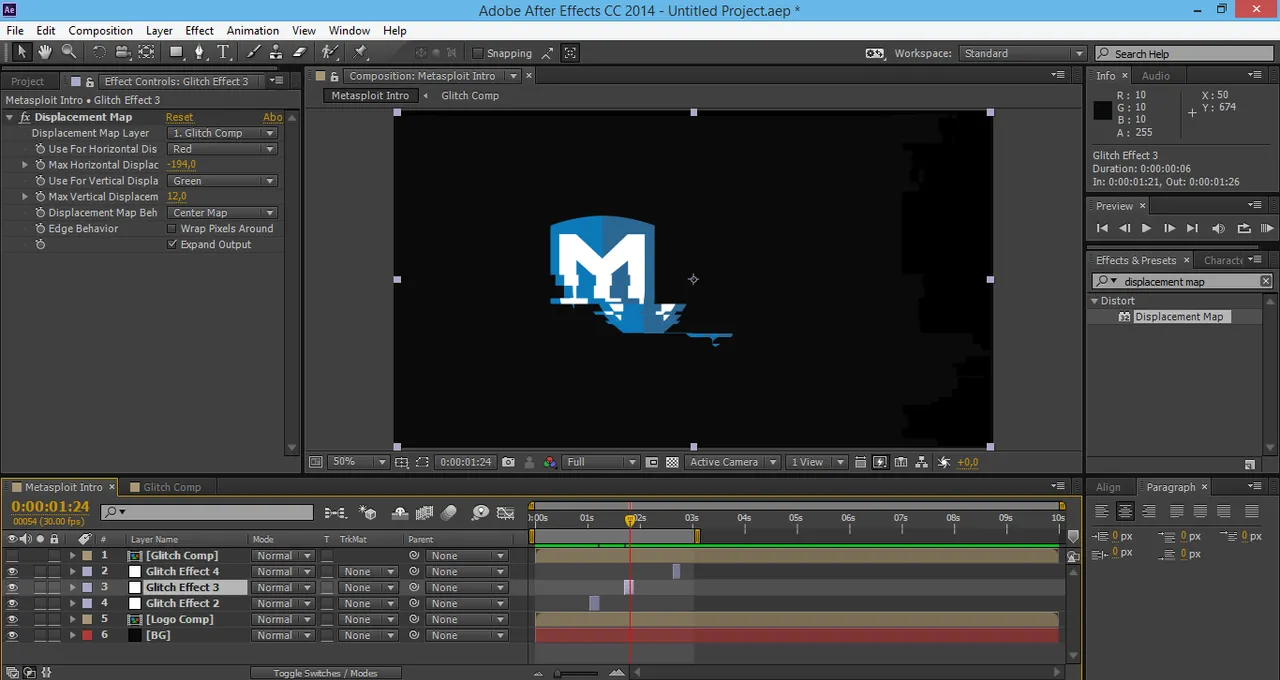Select the Clone Stamp tool
1280x680 pixels.
point(277,52)
